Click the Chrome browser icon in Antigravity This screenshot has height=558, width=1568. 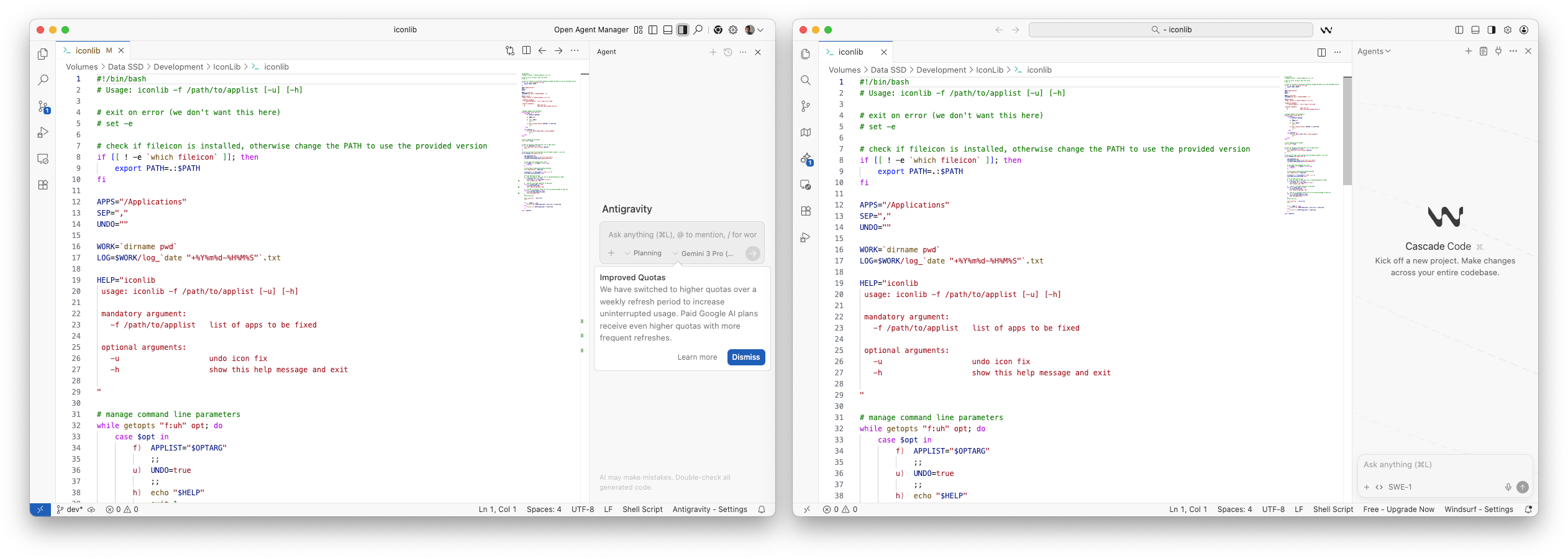click(x=718, y=30)
